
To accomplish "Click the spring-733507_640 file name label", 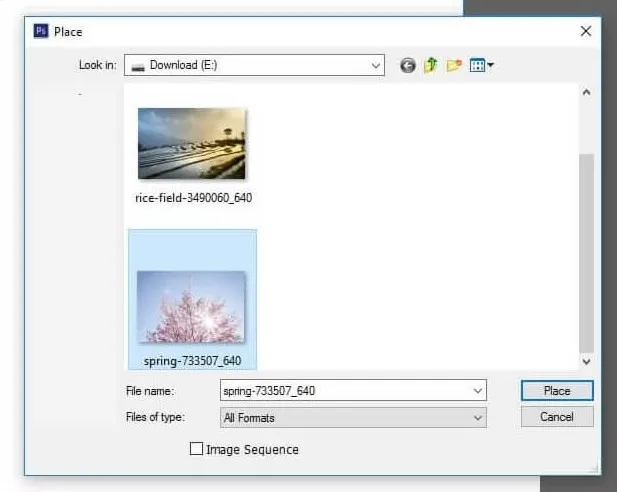I will [192, 361].
